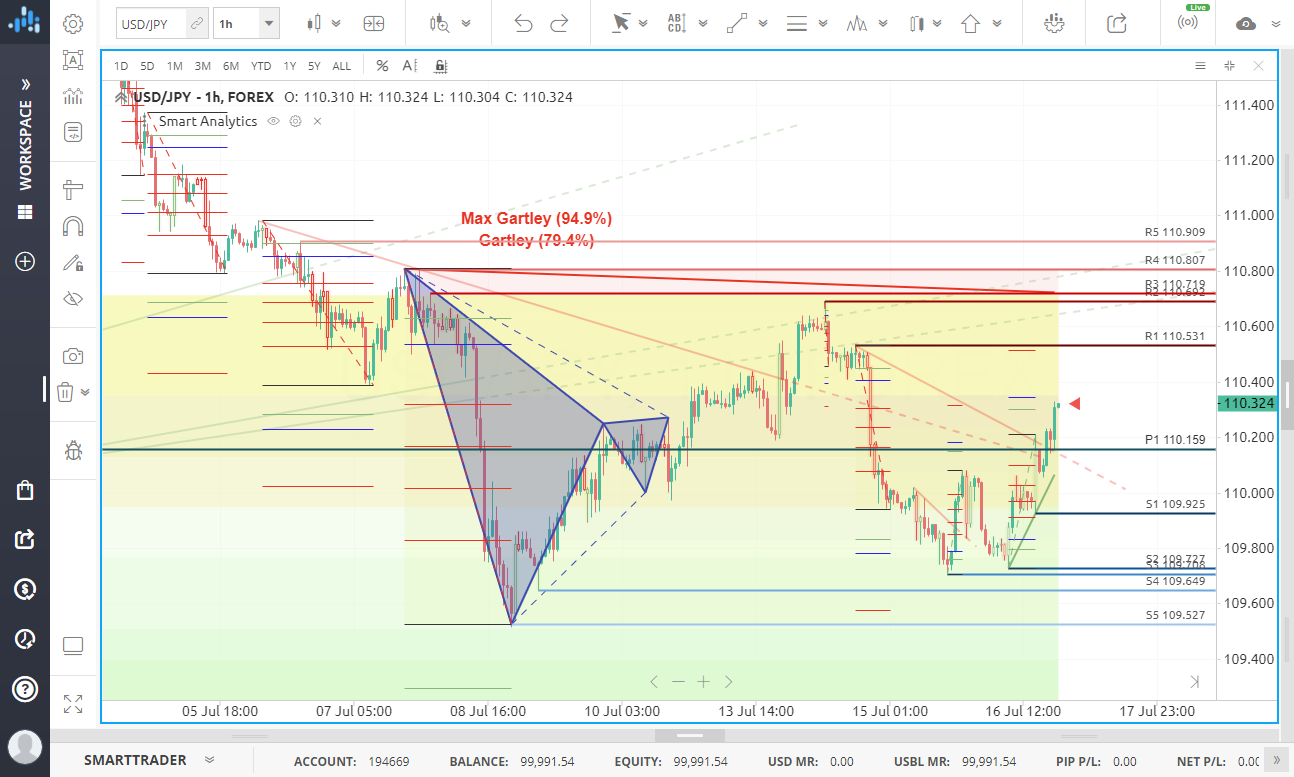Viewport: 1294px width, 777px height.
Task: Add a new workspace with plus button
Action: (25, 262)
